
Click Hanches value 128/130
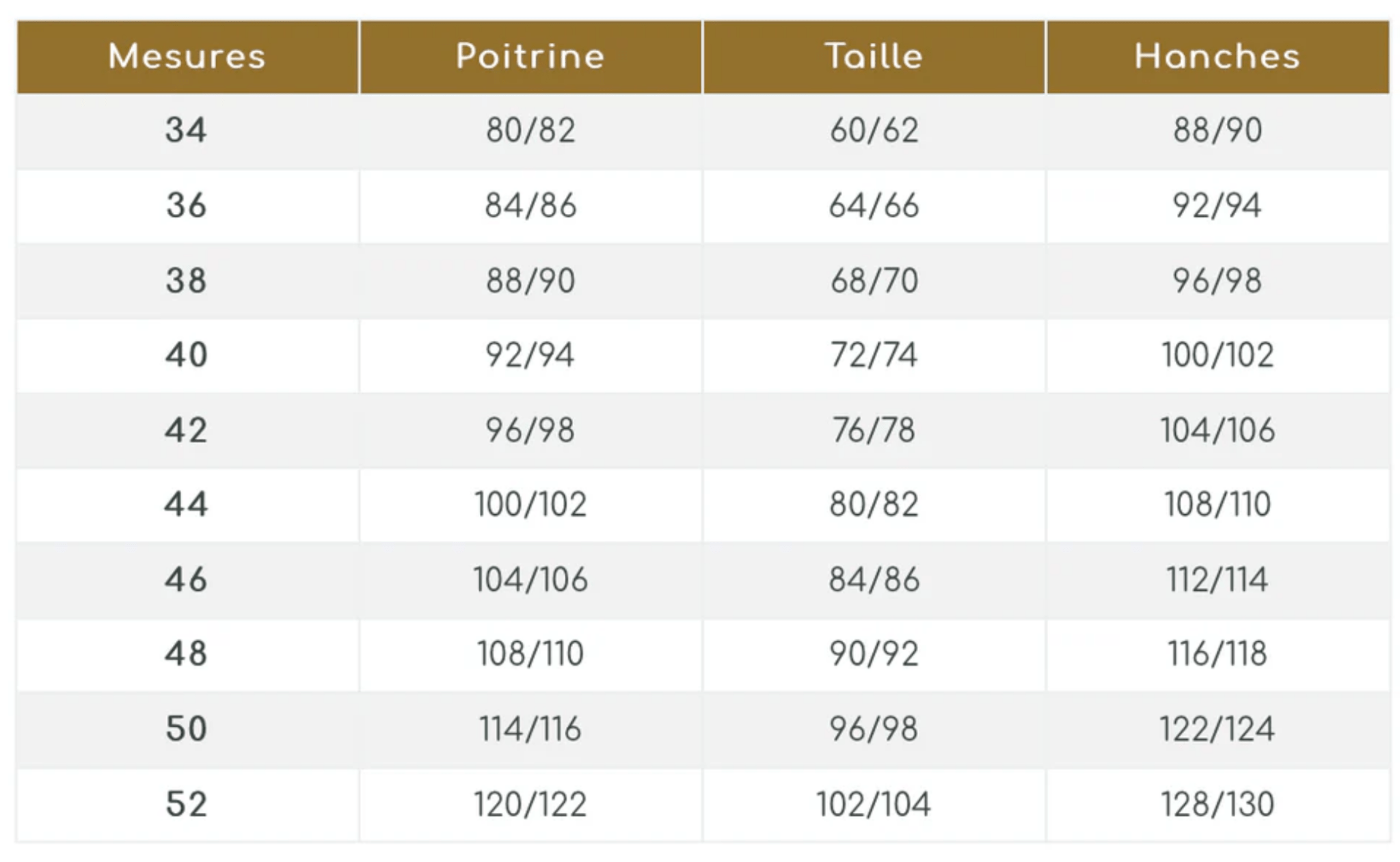[x=1217, y=804]
